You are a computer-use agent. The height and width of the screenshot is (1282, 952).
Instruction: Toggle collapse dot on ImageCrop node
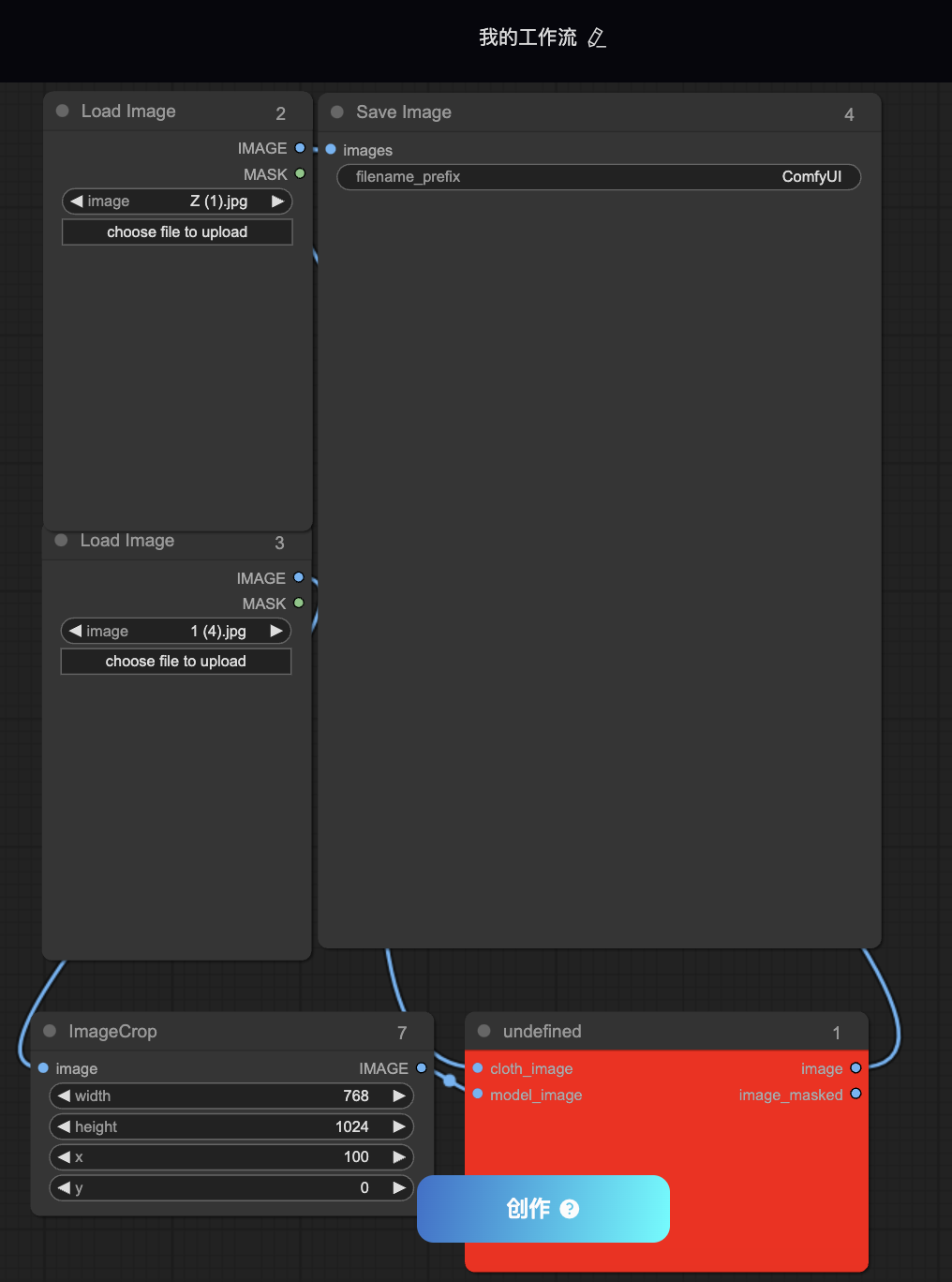tap(50, 1031)
